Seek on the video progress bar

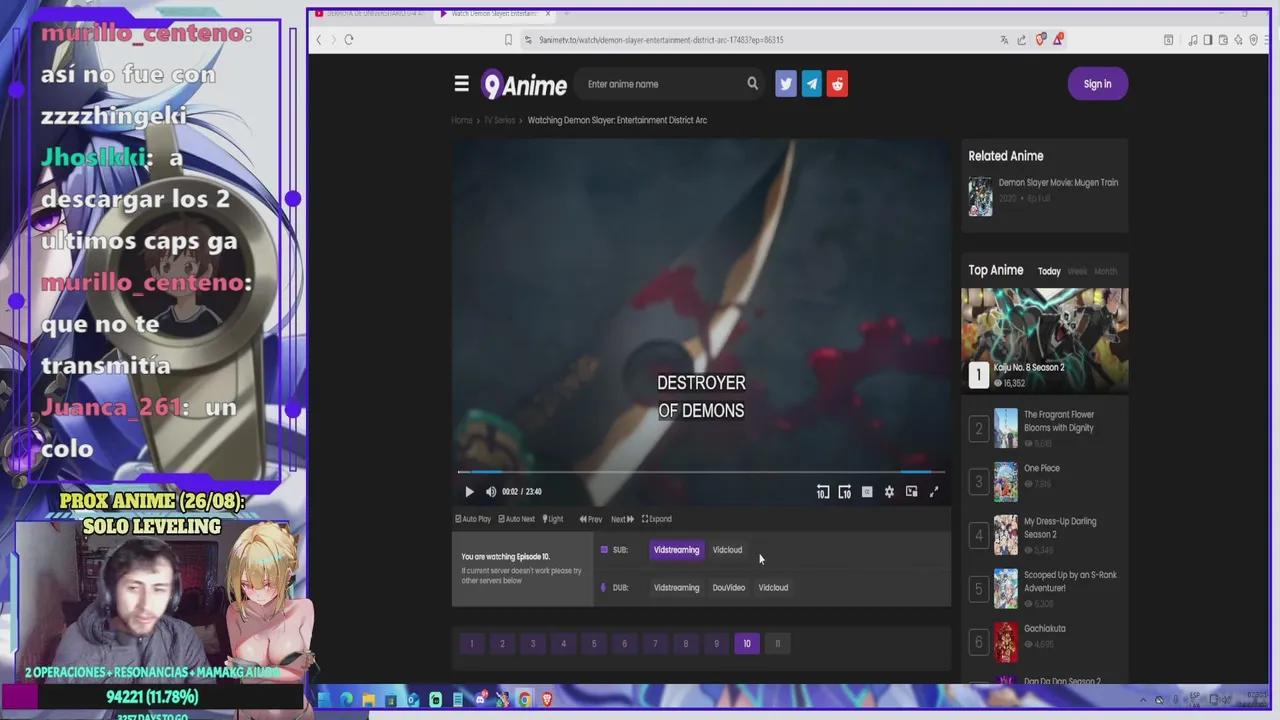701,472
